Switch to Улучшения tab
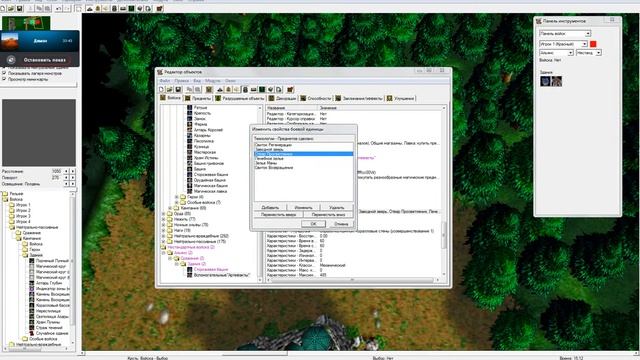This screenshot has height=360, width=640. tap(400, 98)
